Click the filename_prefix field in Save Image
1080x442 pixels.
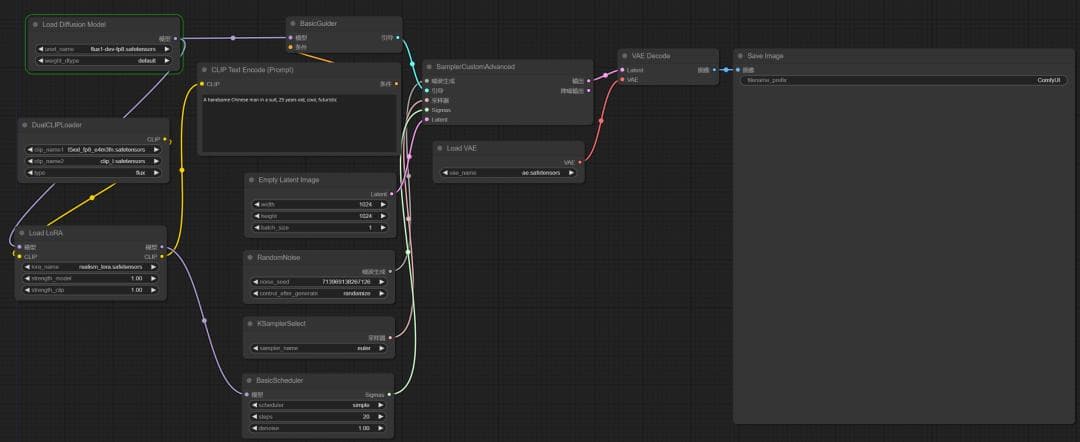click(904, 81)
